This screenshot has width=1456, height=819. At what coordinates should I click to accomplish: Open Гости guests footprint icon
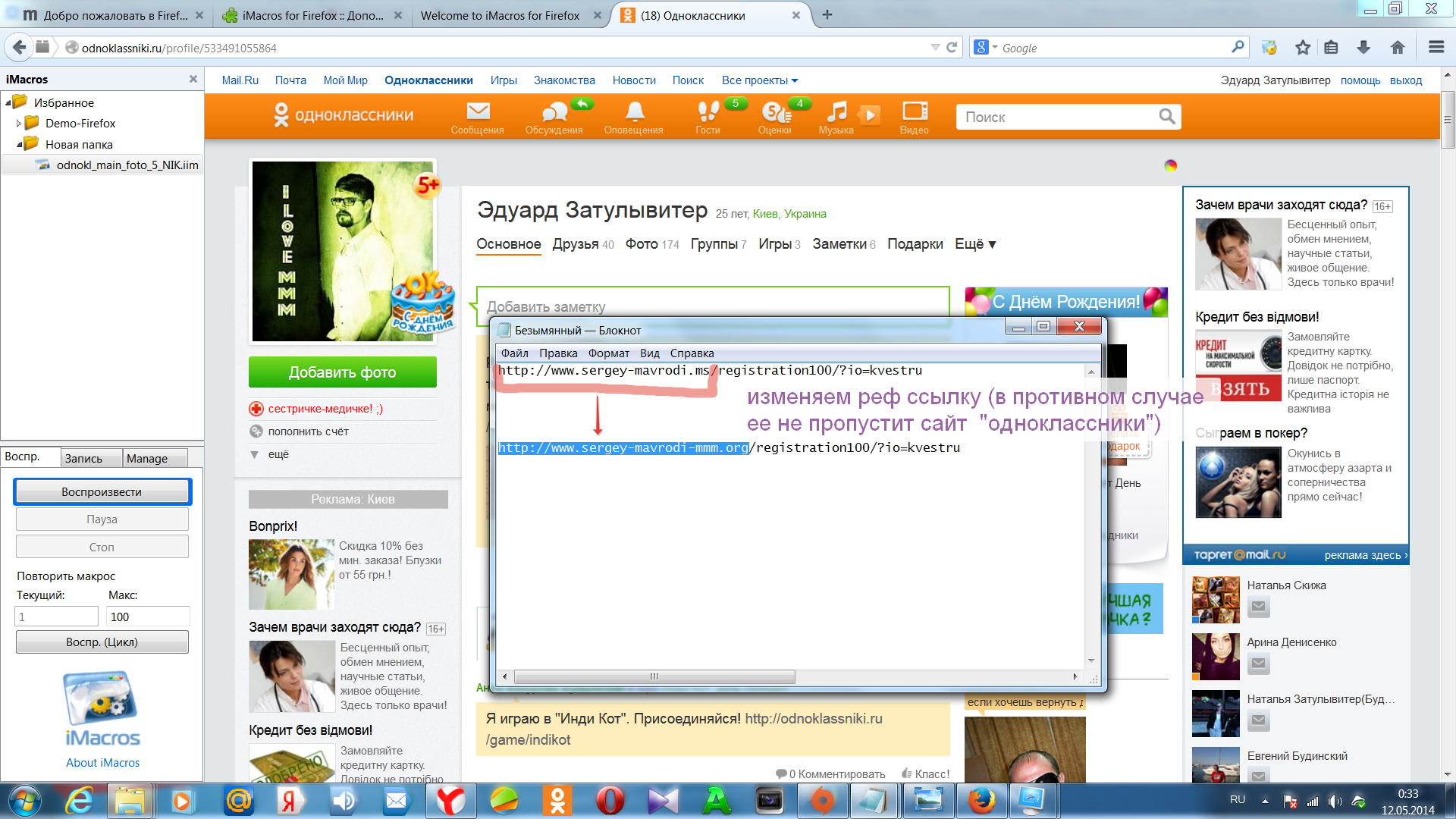tap(708, 118)
